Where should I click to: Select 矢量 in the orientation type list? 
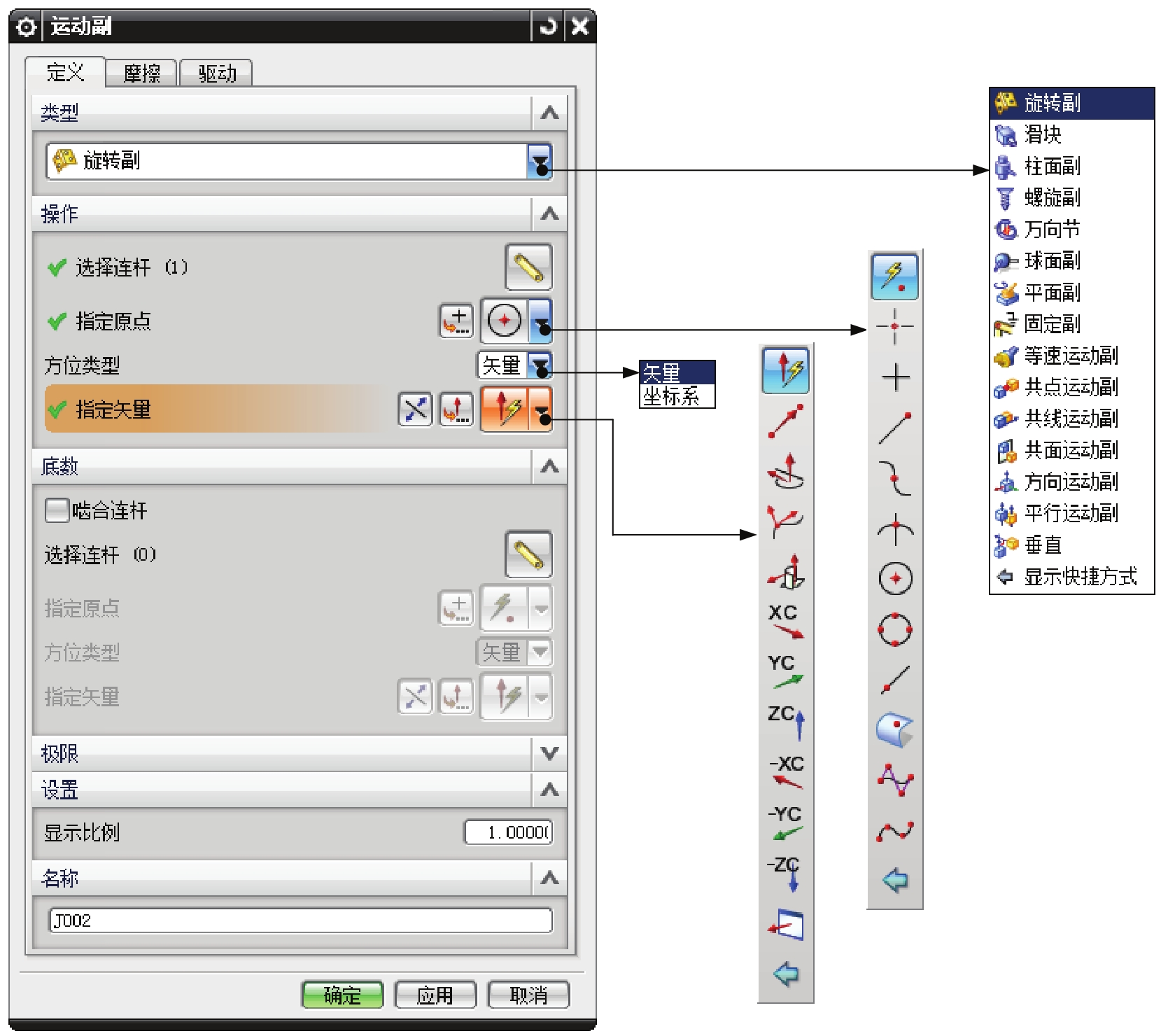click(677, 372)
